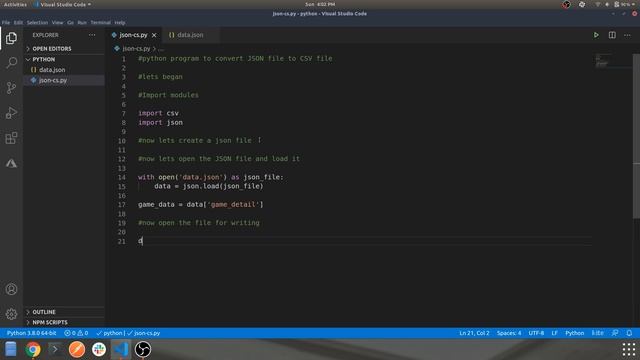Click the clock in the top bar
The width and height of the screenshot is (640, 360).
pos(320,4)
